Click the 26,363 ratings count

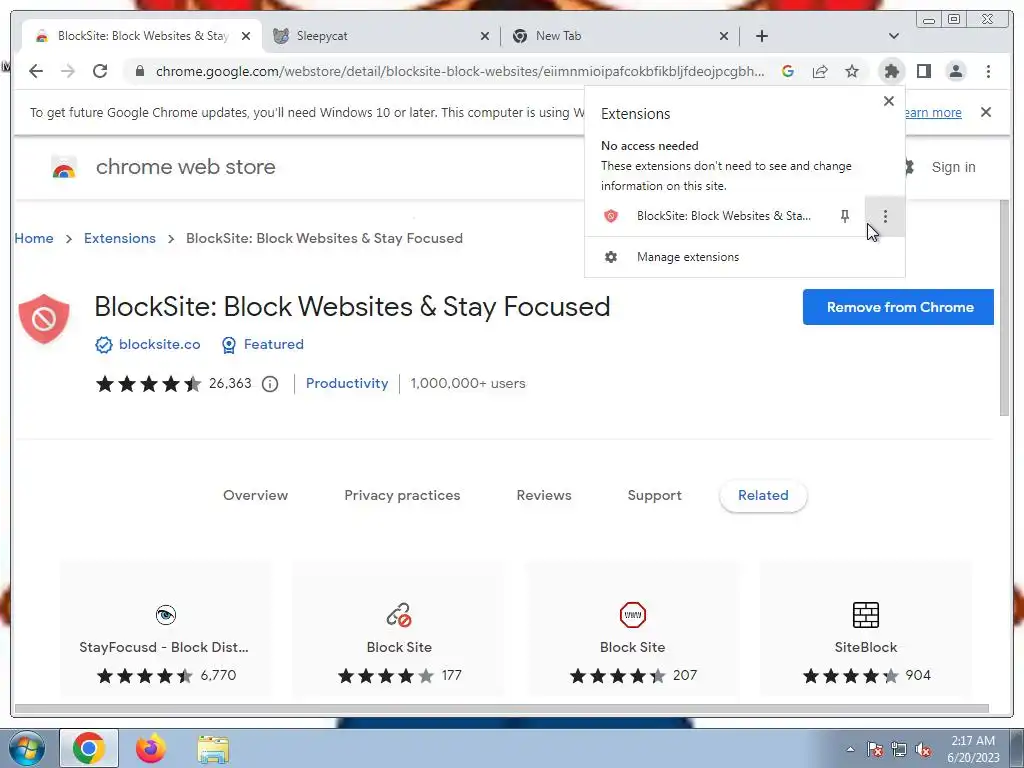point(230,383)
